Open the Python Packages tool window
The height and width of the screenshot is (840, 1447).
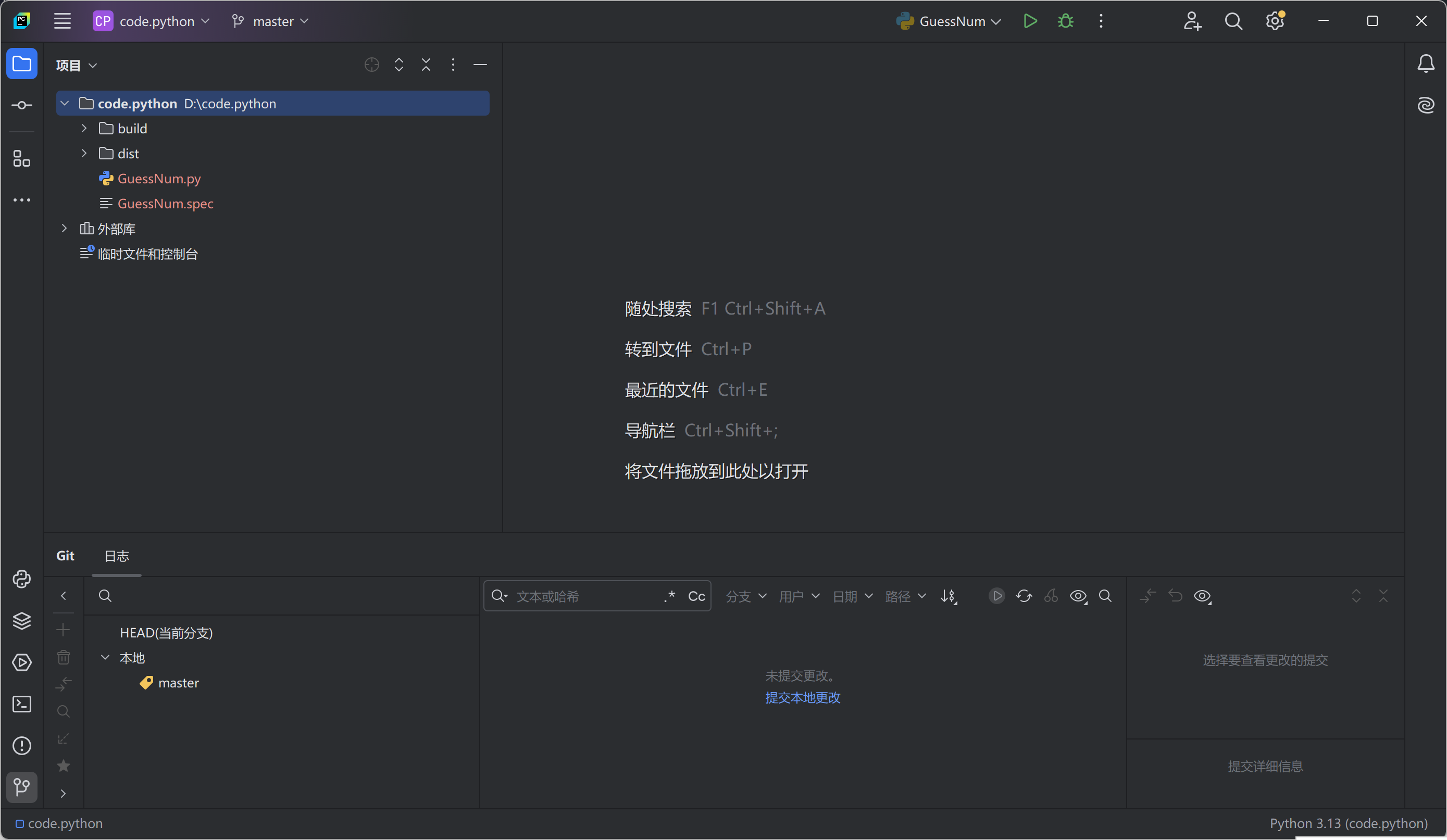click(x=22, y=621)
